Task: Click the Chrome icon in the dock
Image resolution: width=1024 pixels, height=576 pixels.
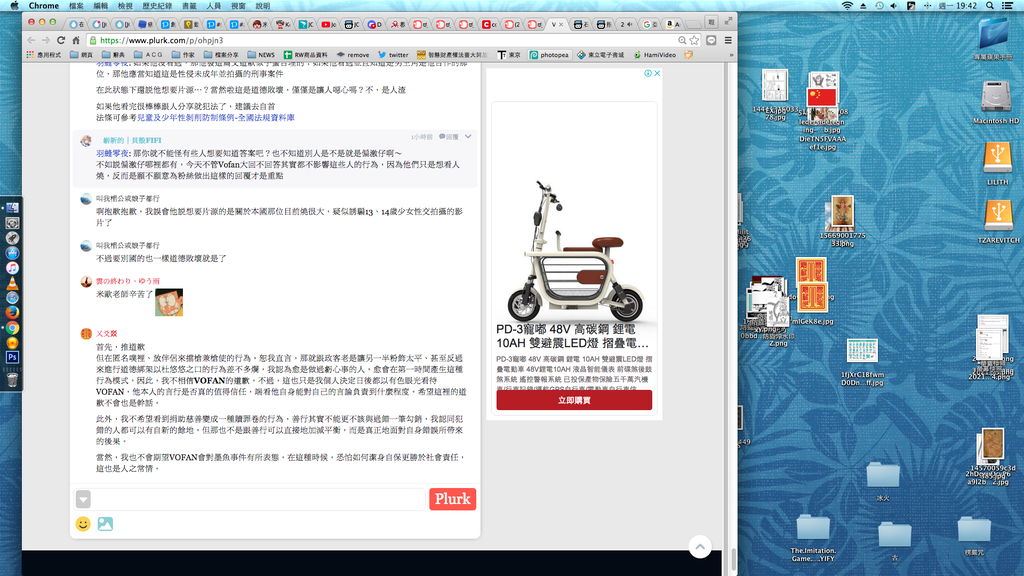Action: (12, 328)
